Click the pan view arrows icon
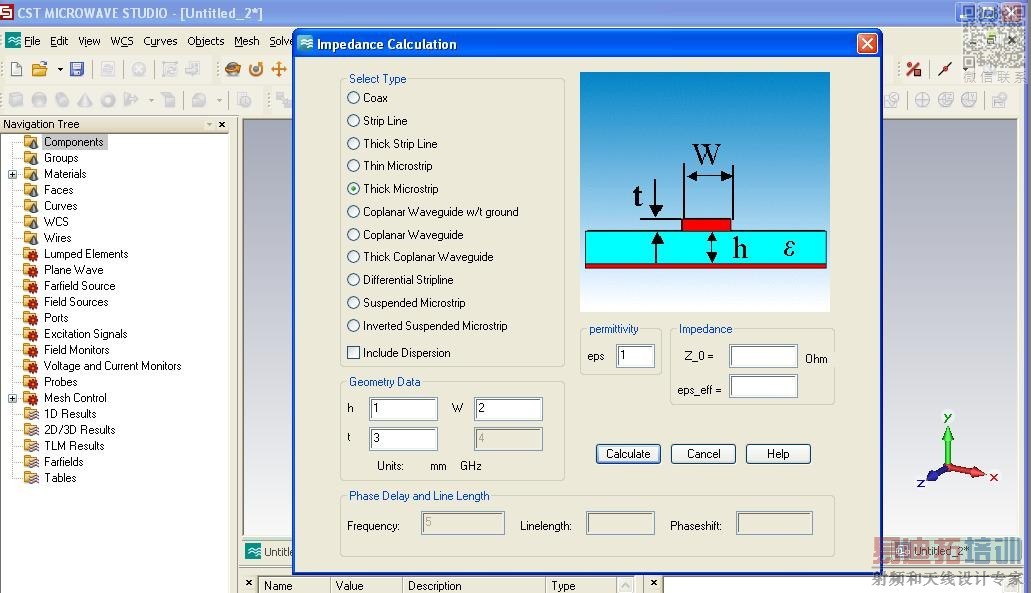 (279, 68)
